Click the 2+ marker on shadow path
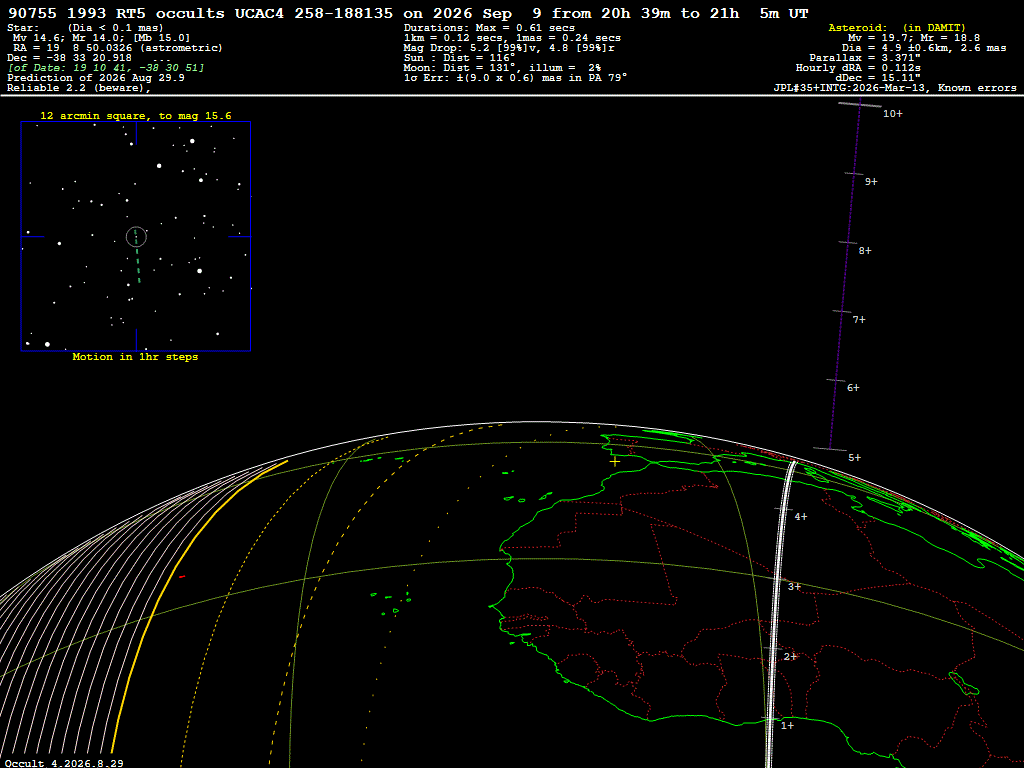This screenshot has height=768, width=1024. coord(790,656)
